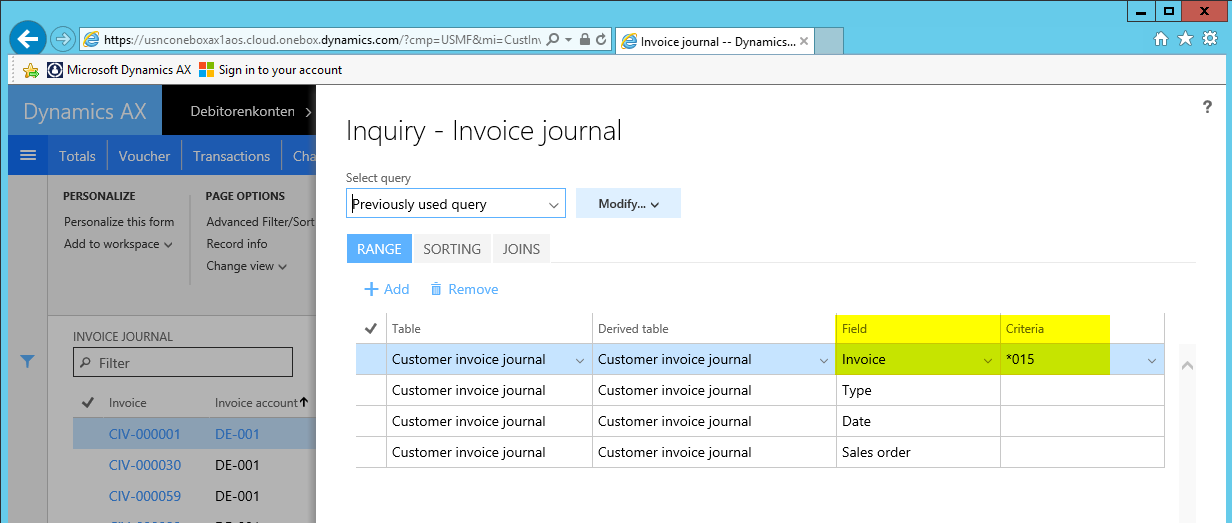Open the browser favorites star icon
The width and height of the screenshot is (1232, 523).
pyautogui.click(x=1185, y=39)
